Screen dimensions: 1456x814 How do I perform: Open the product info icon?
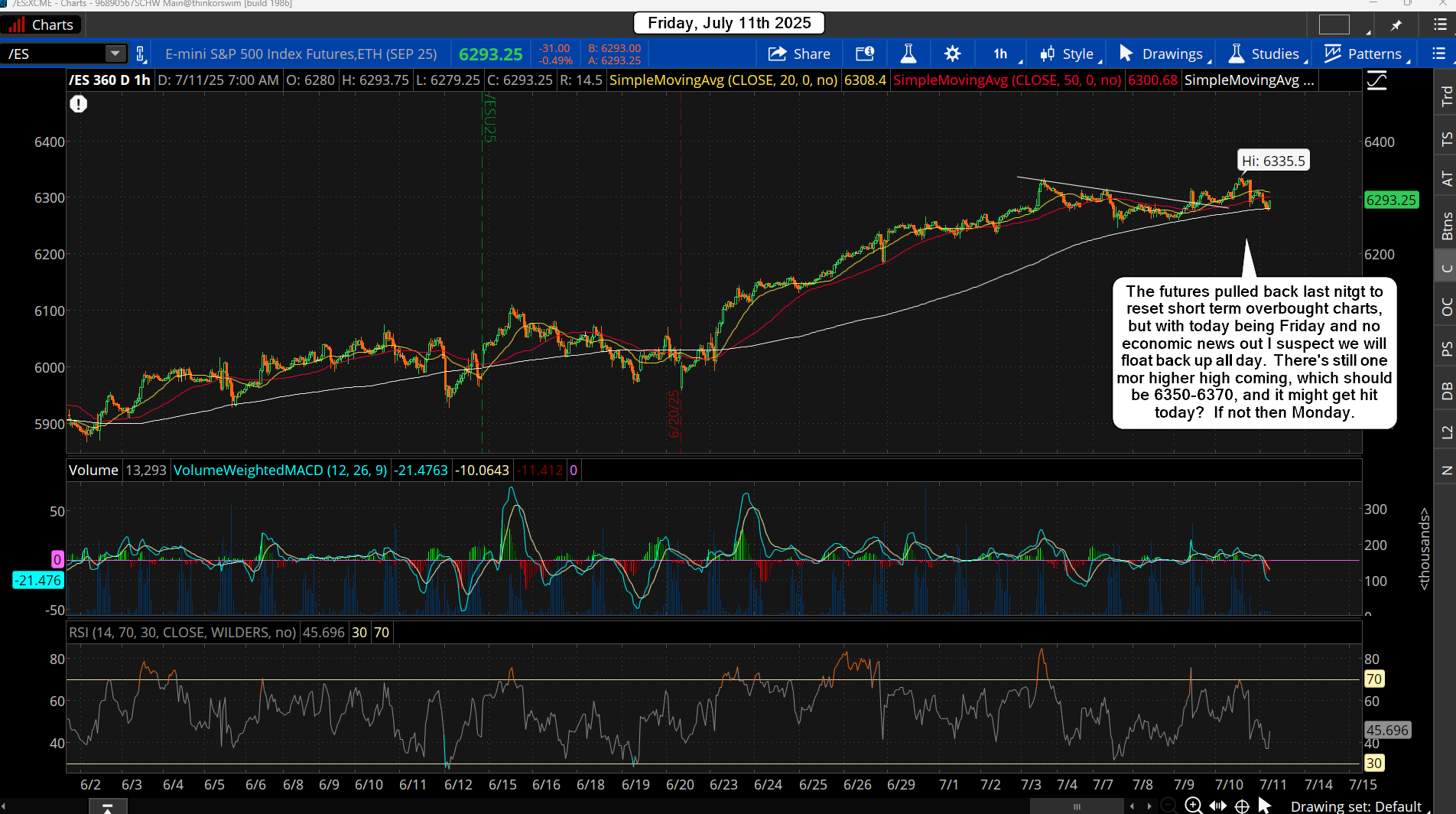(865, 54)
